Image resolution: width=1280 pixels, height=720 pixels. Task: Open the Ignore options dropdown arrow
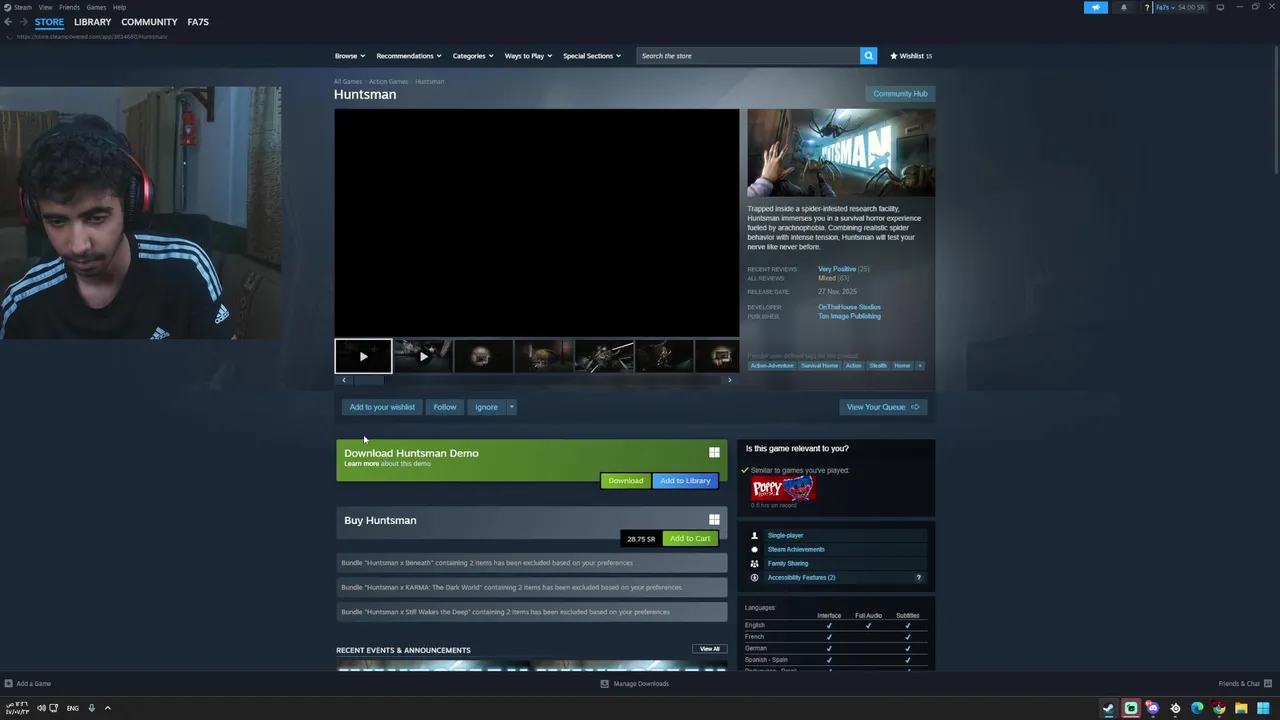pos(511,407)
